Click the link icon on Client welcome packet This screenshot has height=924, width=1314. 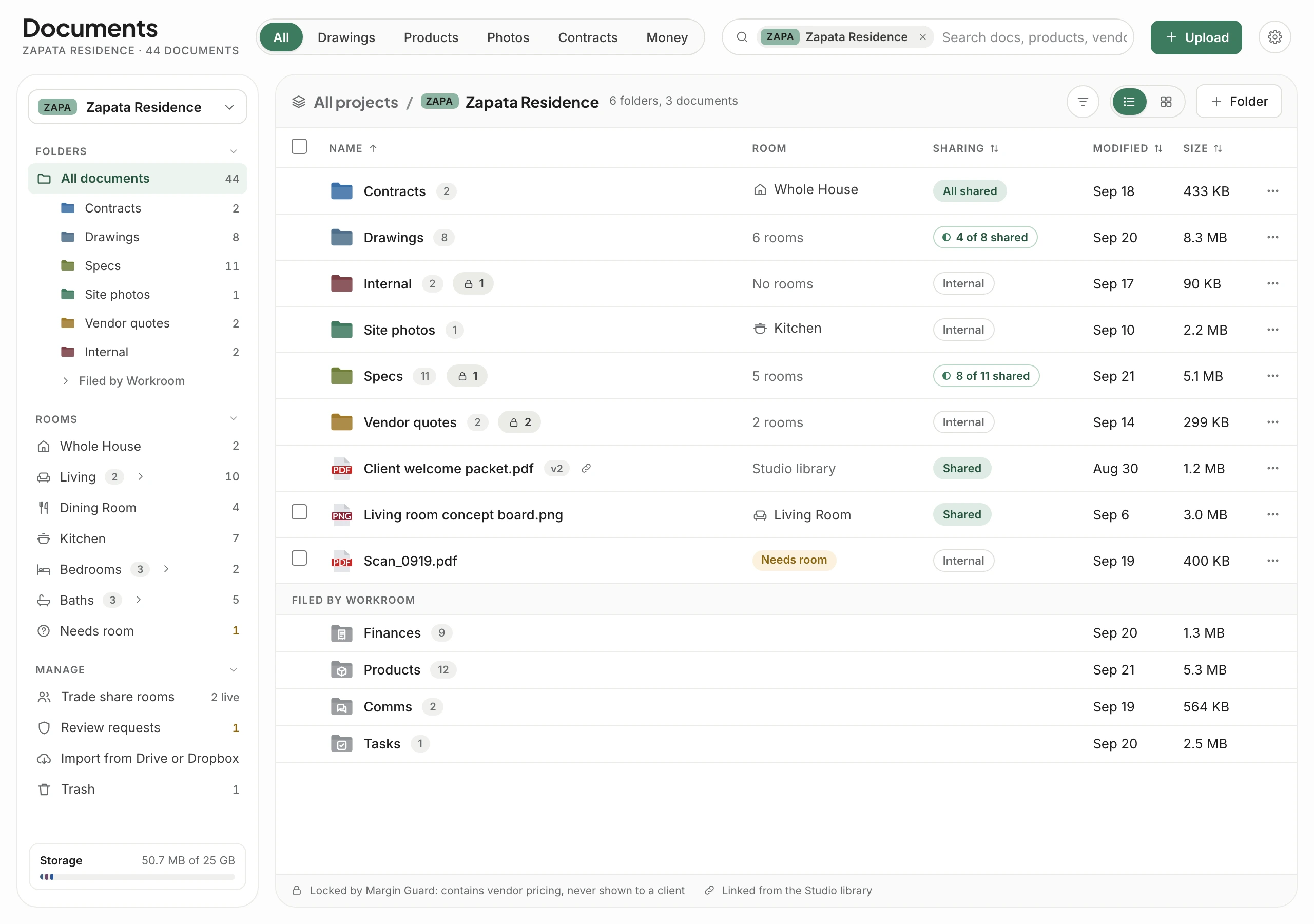586,468
